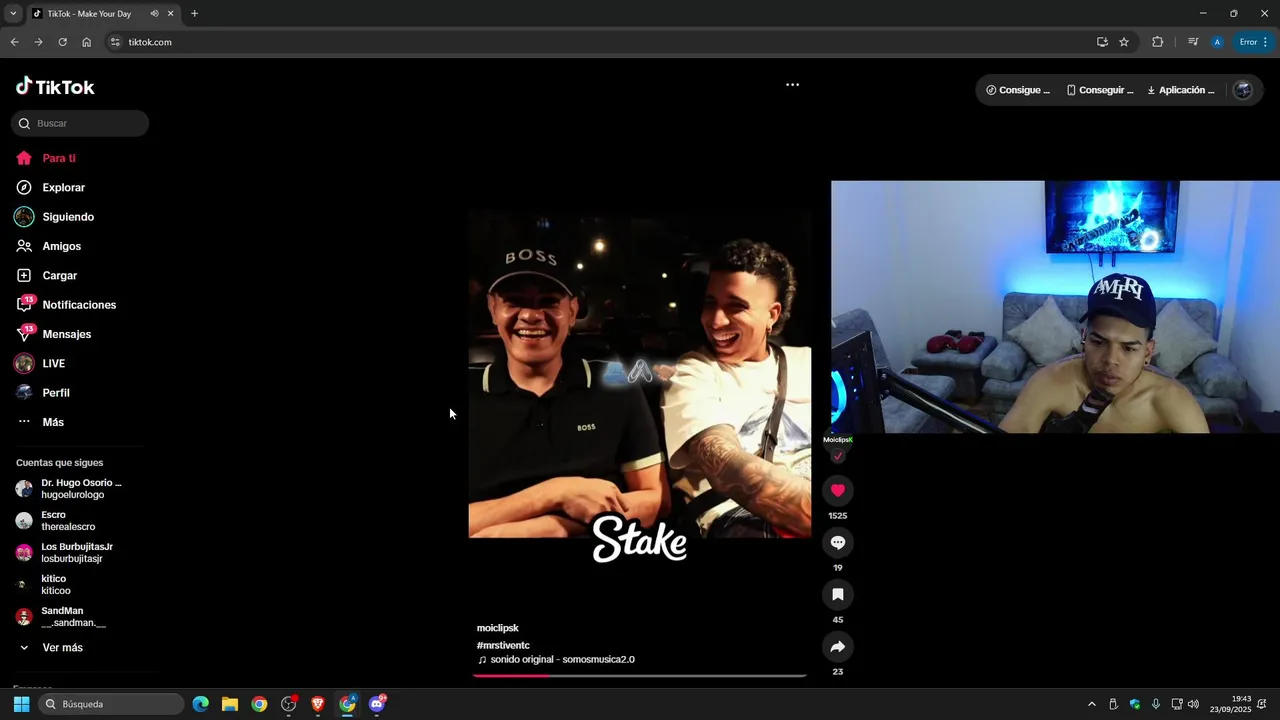The height and width of the screenshot is (720, 1280).
Task: Open Microsoft Edge from the taskbar
Action: click(x=201, y=704)
